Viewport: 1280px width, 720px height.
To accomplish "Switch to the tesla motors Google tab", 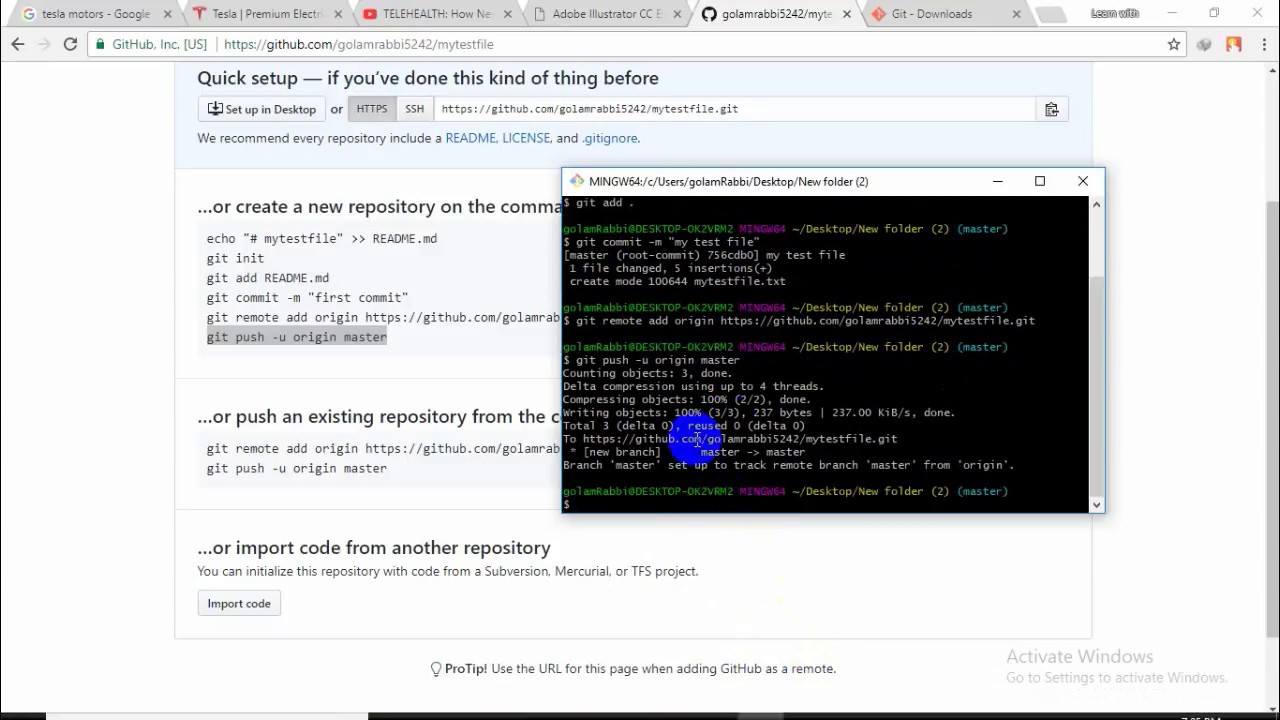I will [x=95, y=14].
